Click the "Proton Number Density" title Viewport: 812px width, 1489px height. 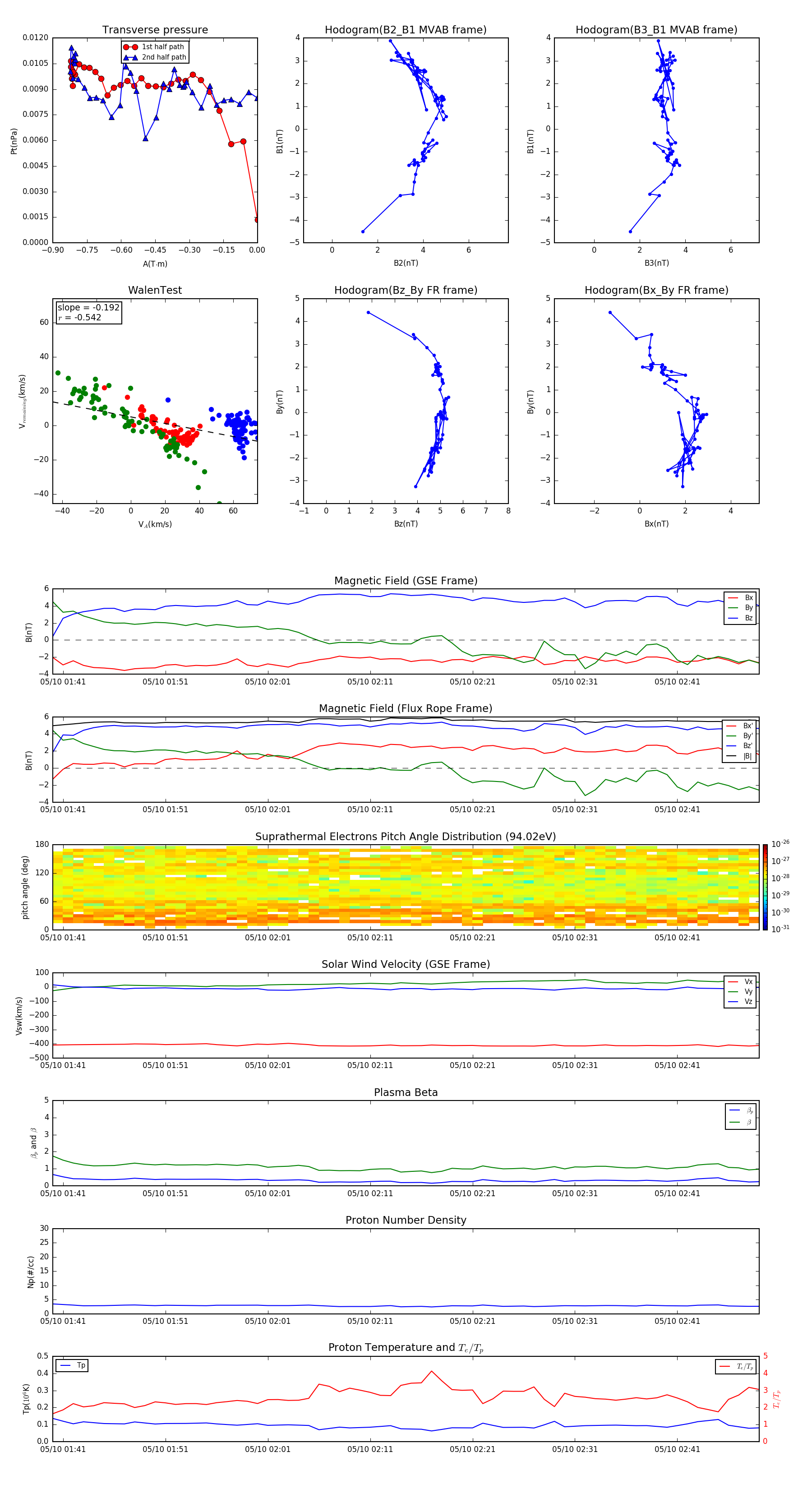coord(406,1220)
